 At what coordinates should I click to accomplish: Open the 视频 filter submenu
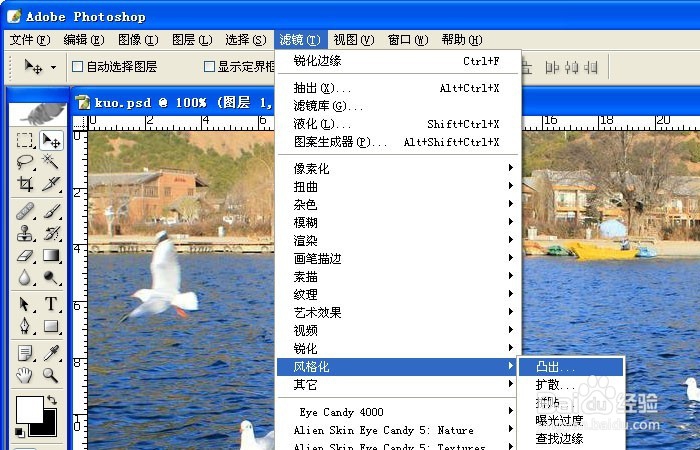click(398, 330)
